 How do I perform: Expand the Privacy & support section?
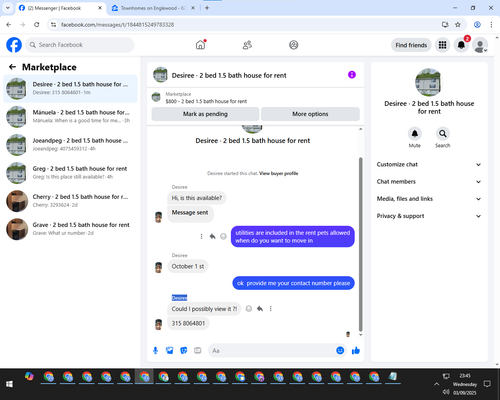(x=429, y=216)
